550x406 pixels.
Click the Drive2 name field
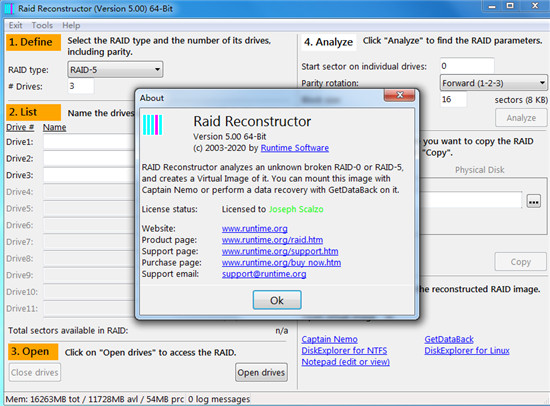[x=89, y=159]
